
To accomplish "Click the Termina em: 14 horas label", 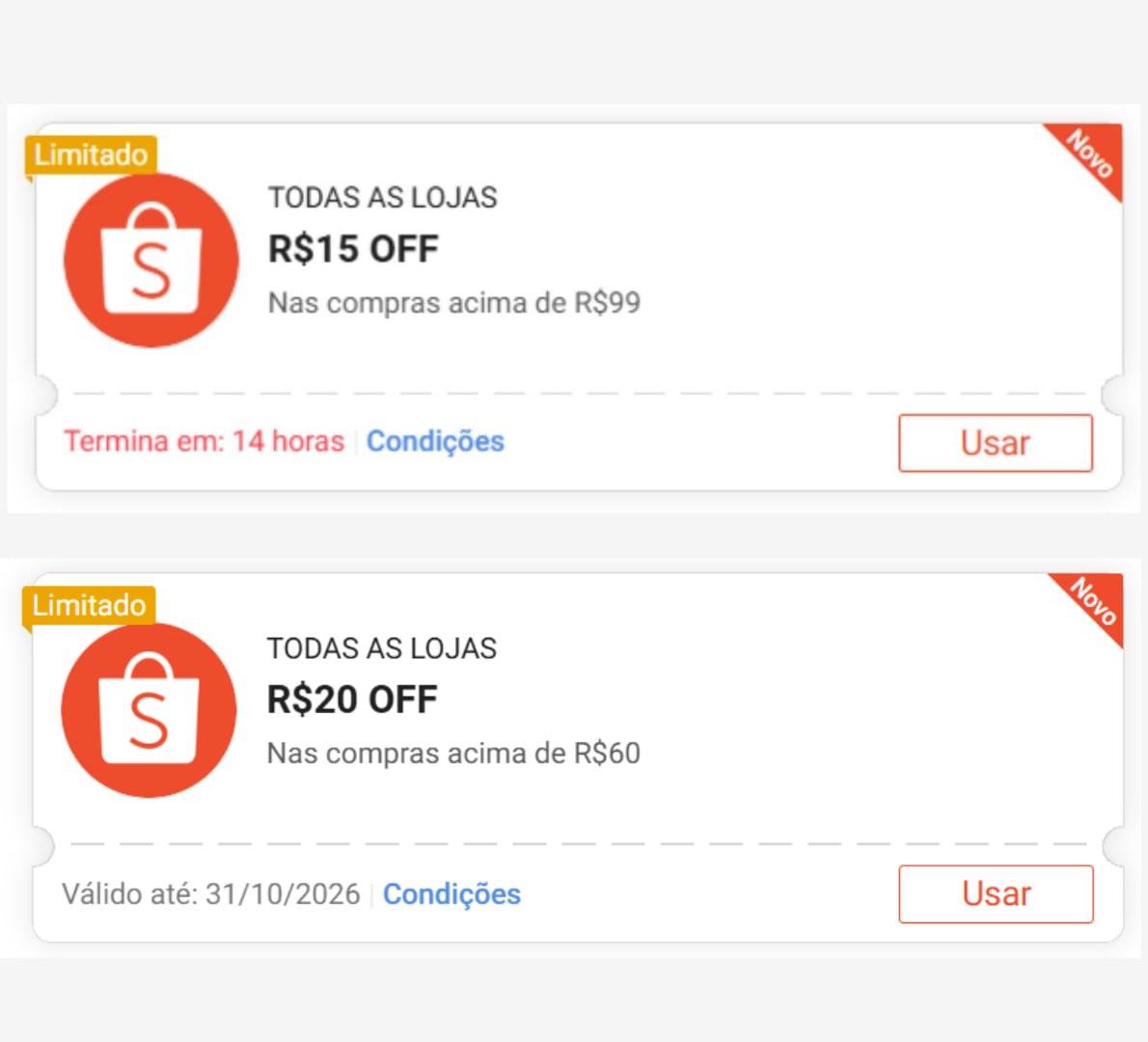I will coord(205,442).
